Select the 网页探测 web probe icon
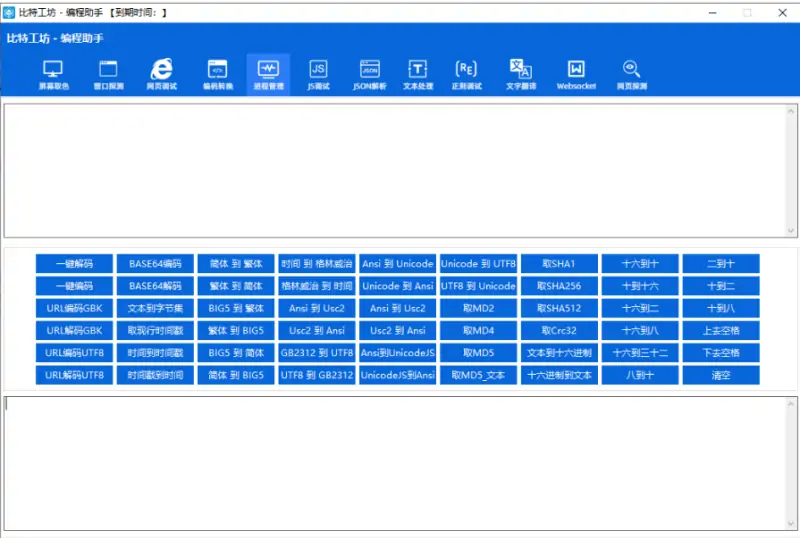The height and width of the screenshot is (538, 800). [x=631, y=74]
